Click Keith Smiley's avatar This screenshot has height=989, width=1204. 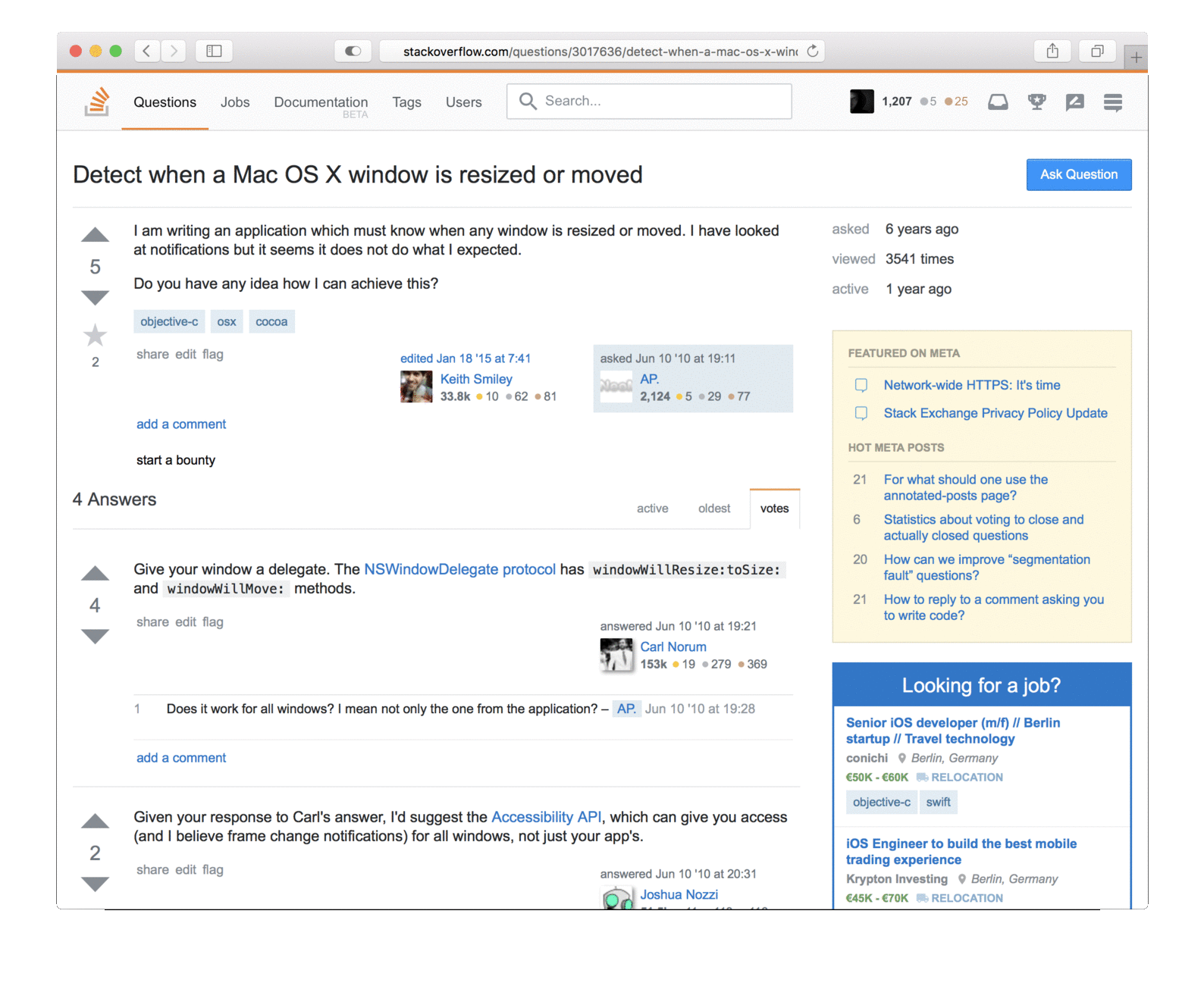point(416,387)
